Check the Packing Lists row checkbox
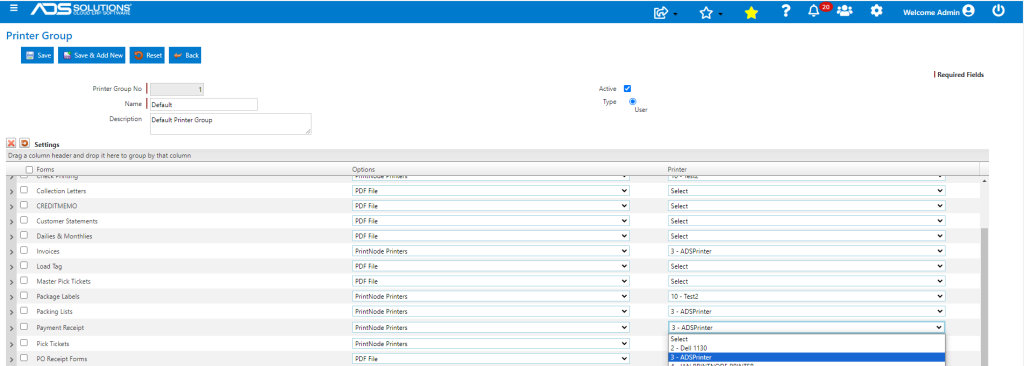This screenshot has width=1024, height=366. click(x=24, y=310)
